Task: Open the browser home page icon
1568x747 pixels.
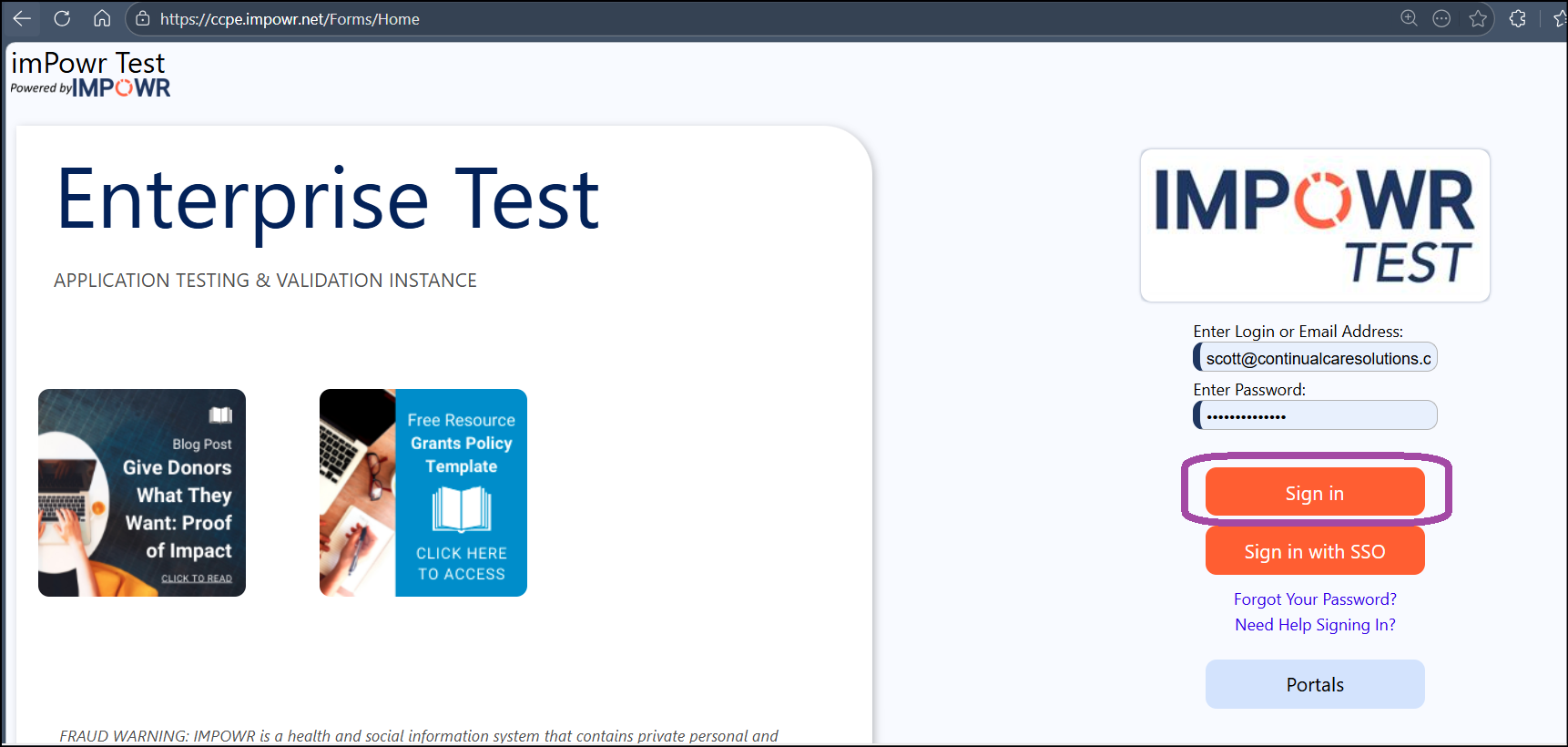Action: [x=102, y=18]
